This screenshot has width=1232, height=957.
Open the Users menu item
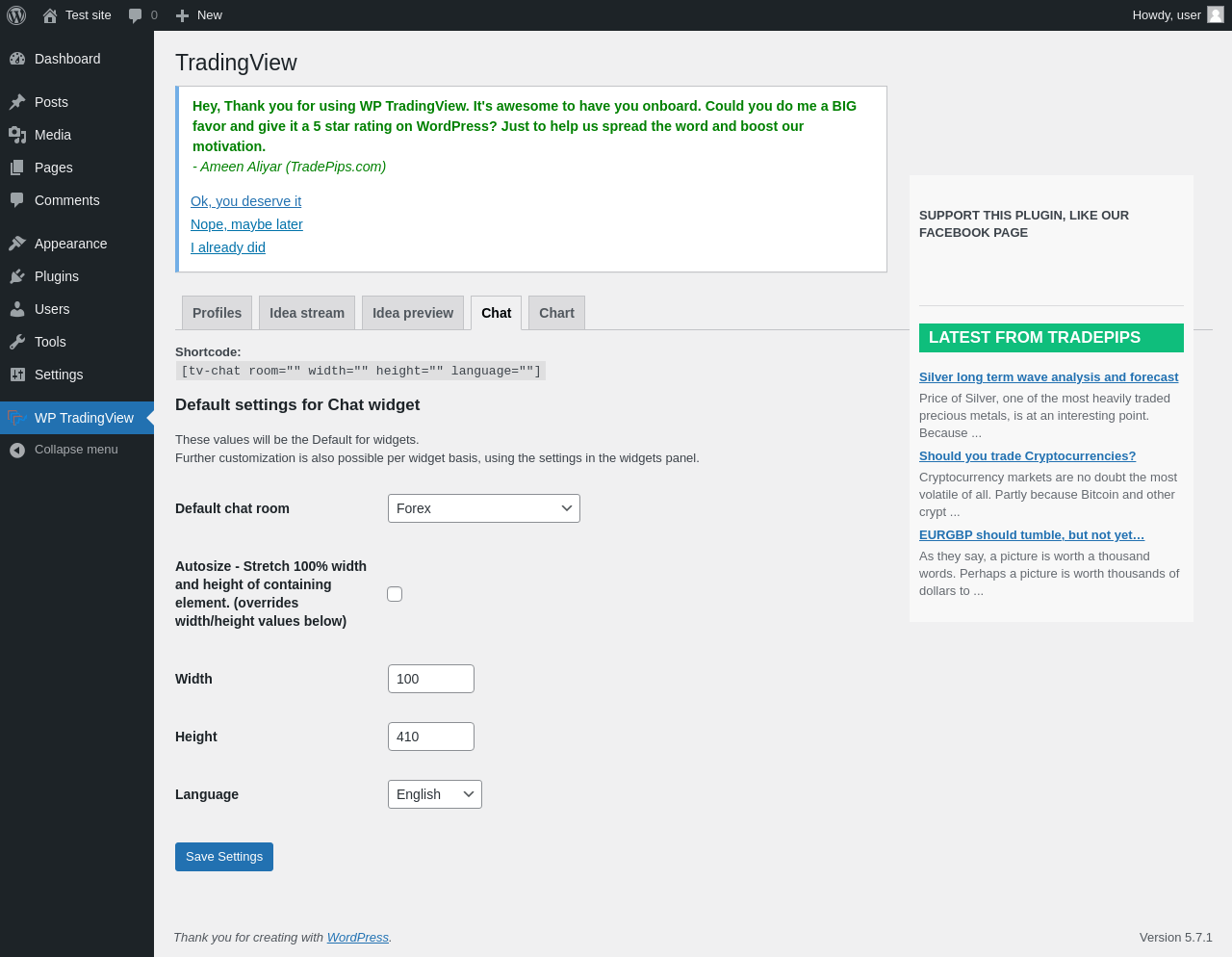pyautogui.click(x=77, y=309)
